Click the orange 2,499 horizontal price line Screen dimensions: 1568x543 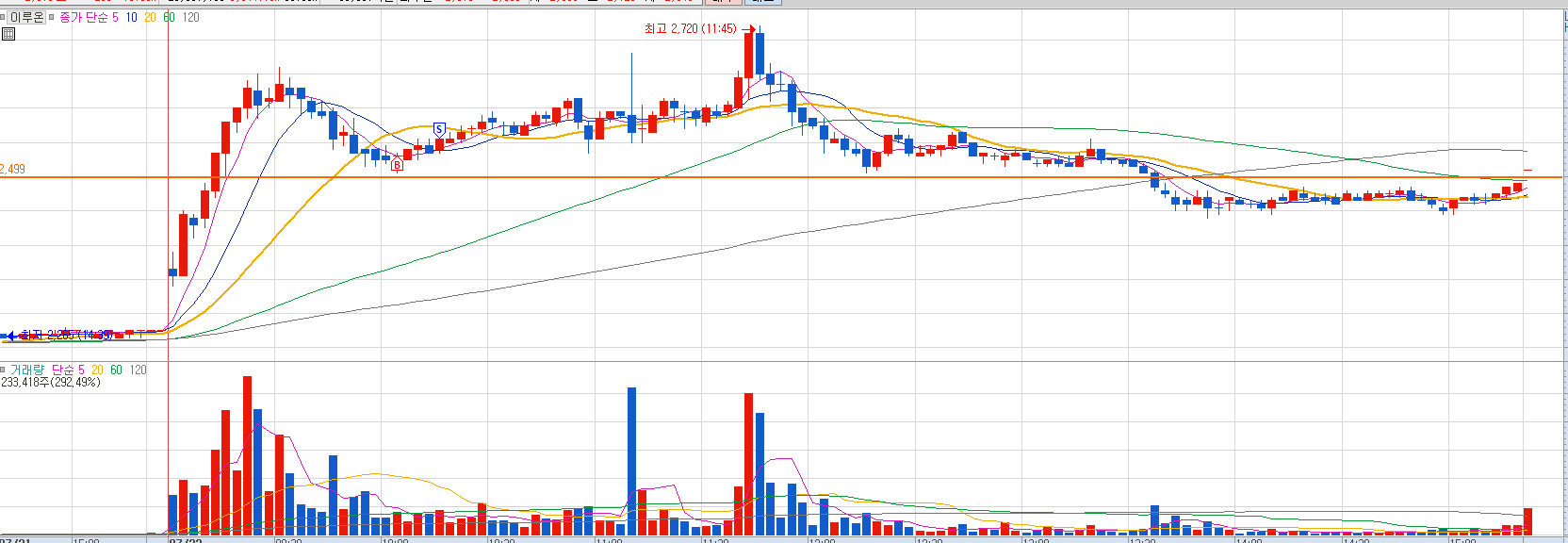click(x=848, y=177)
